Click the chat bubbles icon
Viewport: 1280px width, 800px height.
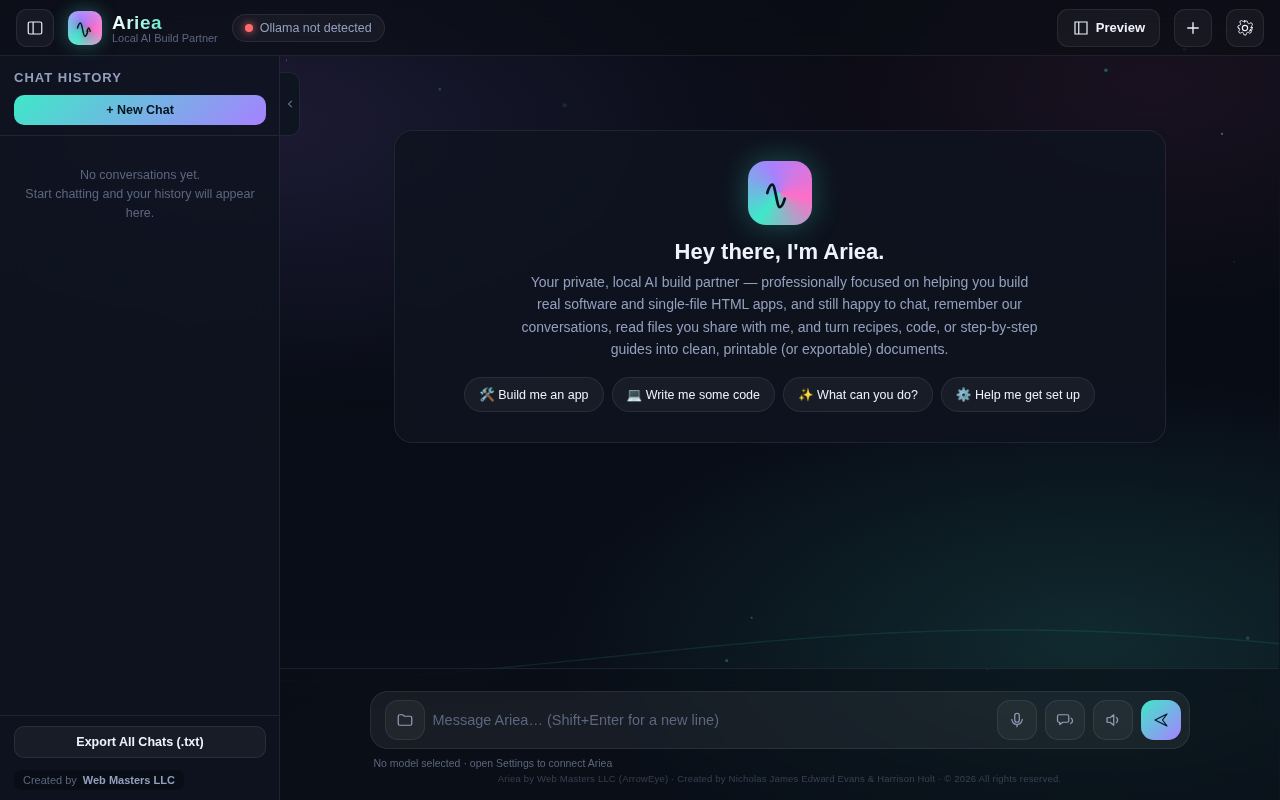(x=1065, y=720)
